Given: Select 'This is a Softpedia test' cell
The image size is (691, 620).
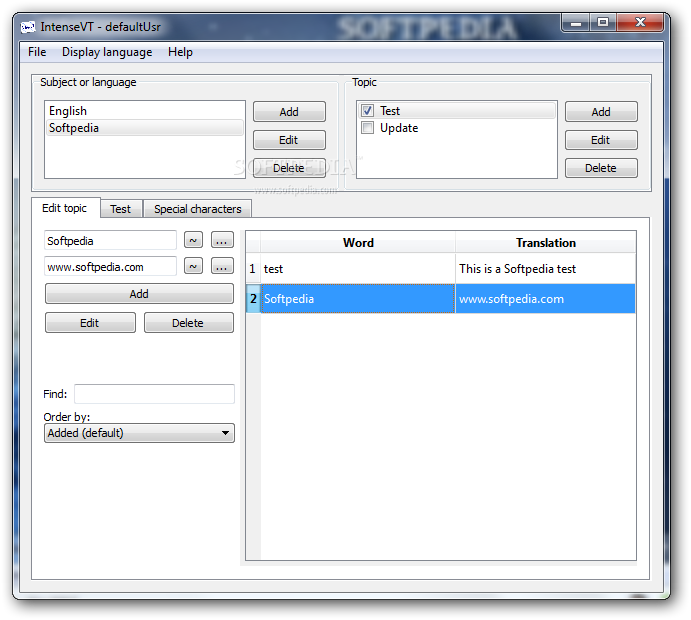Looking at the screenshot, I should [546, 268].
